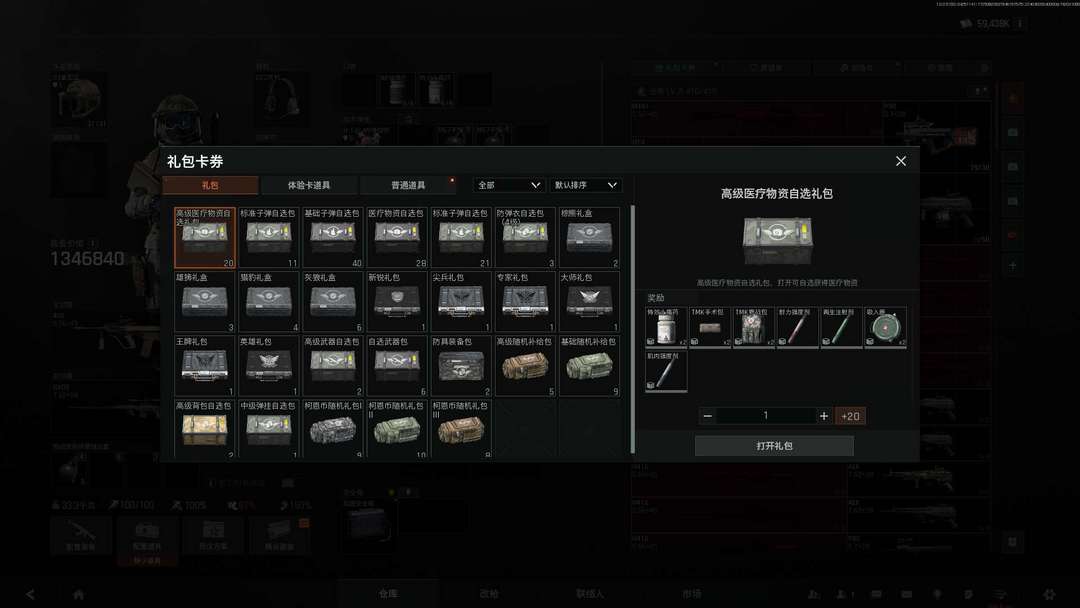This screenshot has width=1080, height=608.
Task: Select the 基础随机补给包 supply bag
Action: coord(589,366)
